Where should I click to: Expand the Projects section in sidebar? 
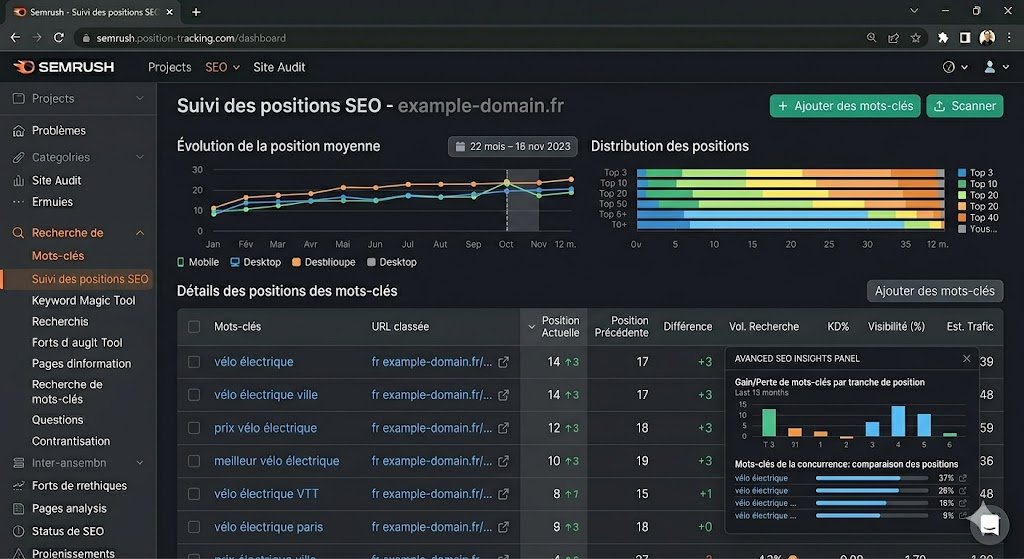coord(140,99)
